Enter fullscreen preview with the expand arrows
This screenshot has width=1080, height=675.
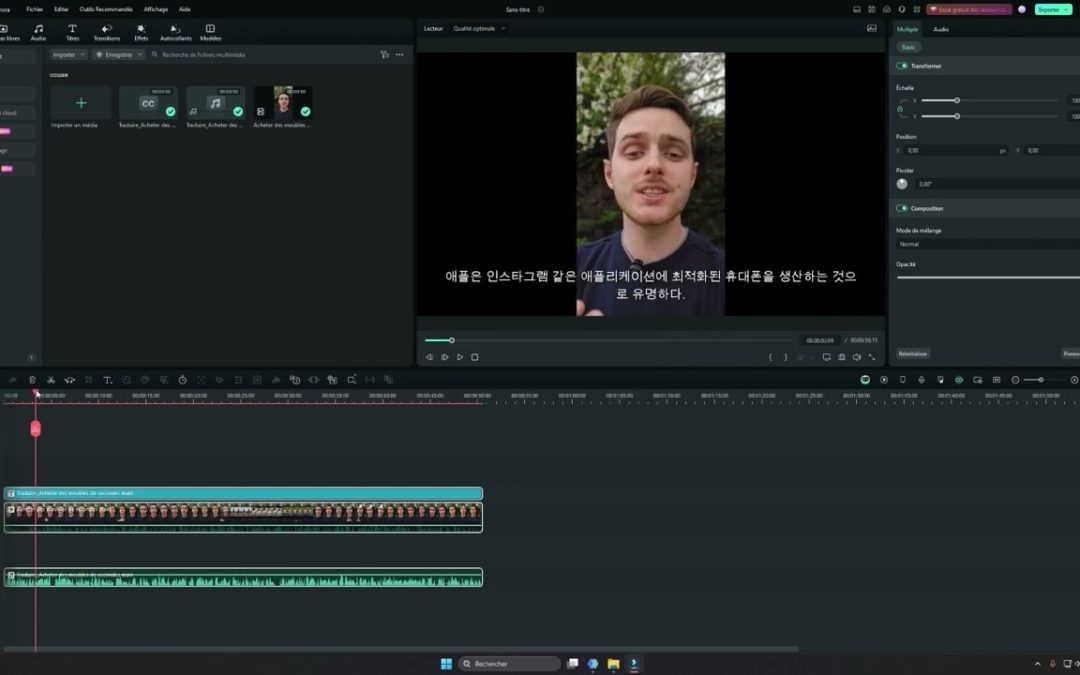coord(872,357)
